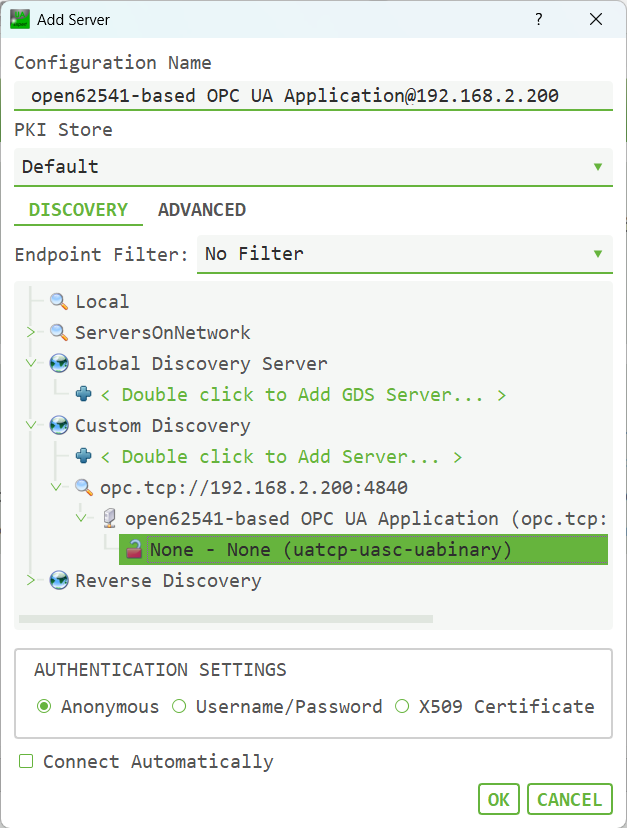Click the Configuration Name input field

[313, 96]
